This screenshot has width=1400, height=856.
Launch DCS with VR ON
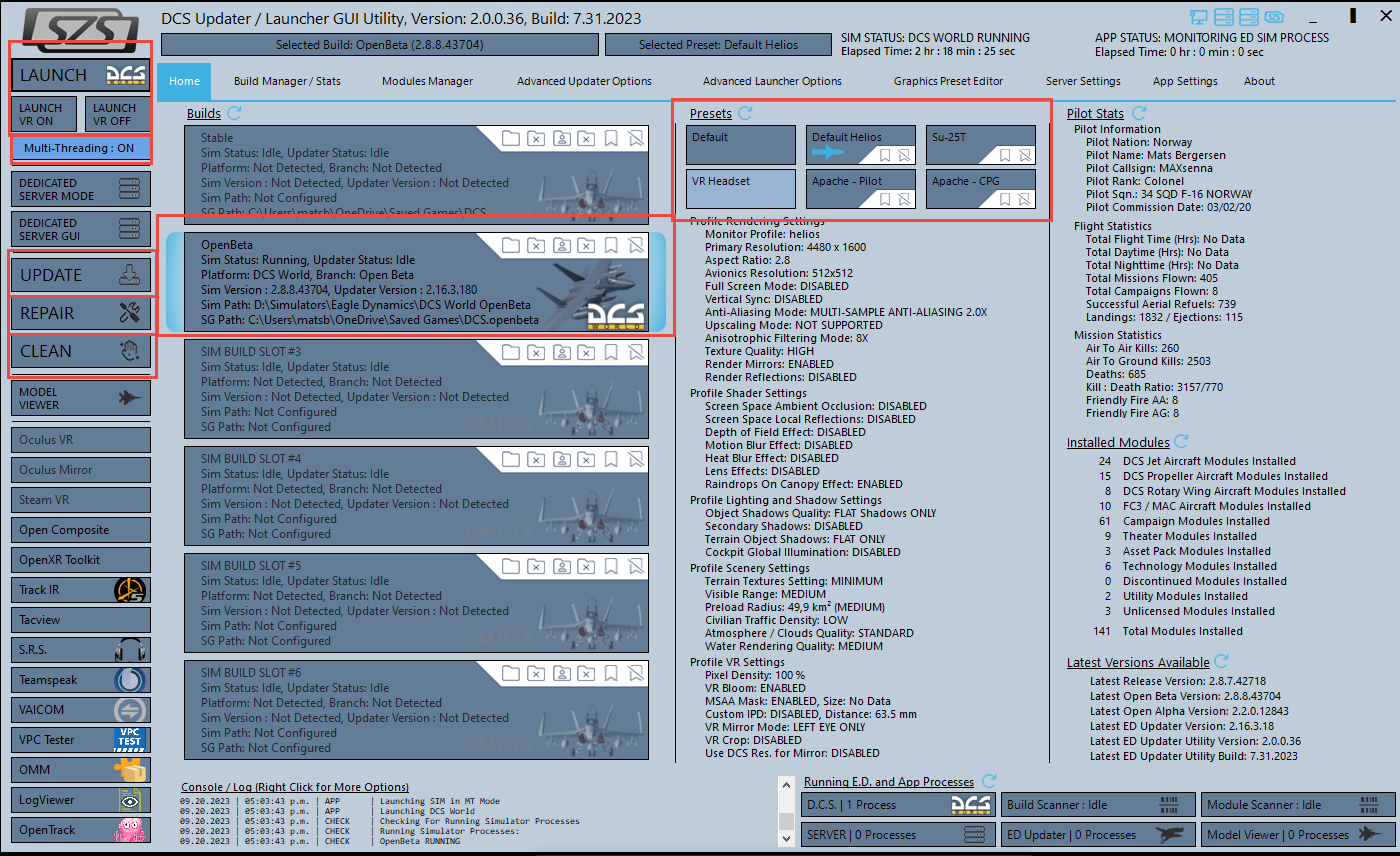pos(43,114)
